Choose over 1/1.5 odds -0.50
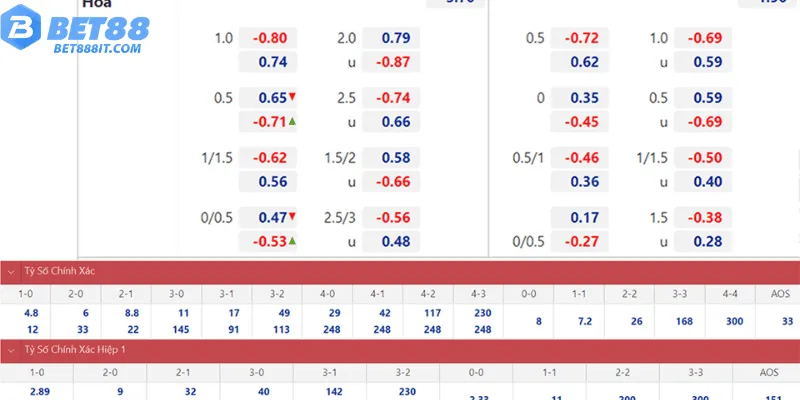This screenshot has height=400, width=800. tap(703, 158)
